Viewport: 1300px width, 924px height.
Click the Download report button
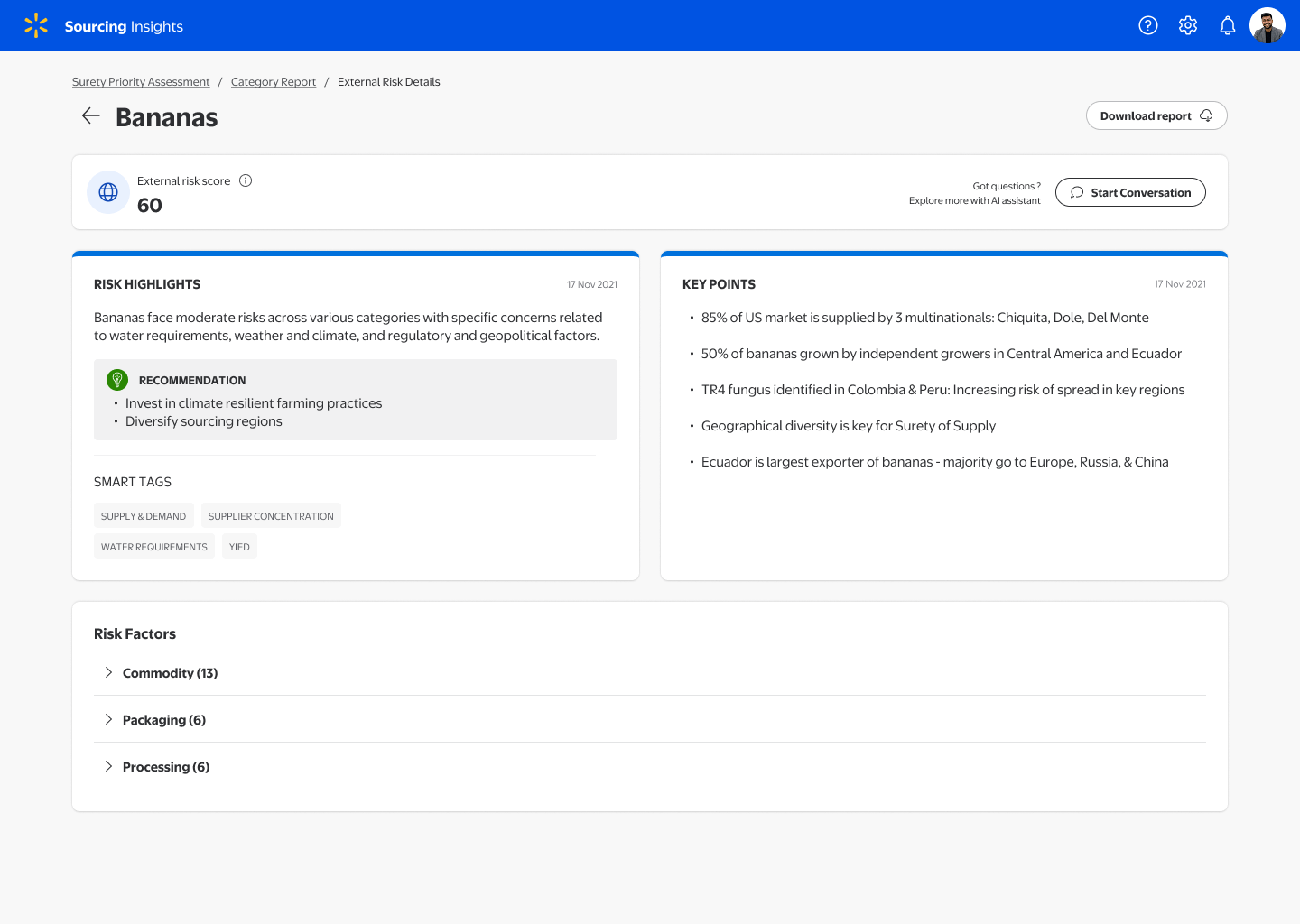click(x=1156, y=115)
